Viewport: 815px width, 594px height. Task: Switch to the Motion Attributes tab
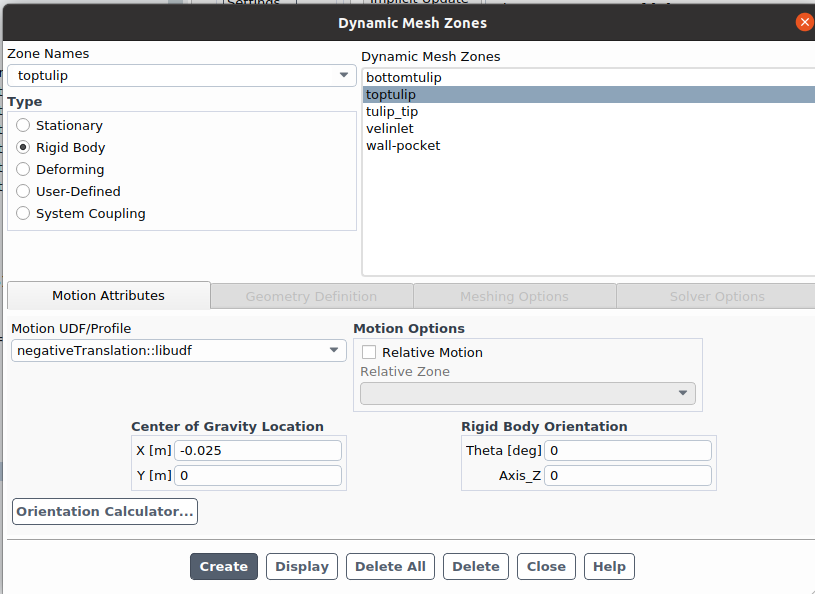[108, 296]
